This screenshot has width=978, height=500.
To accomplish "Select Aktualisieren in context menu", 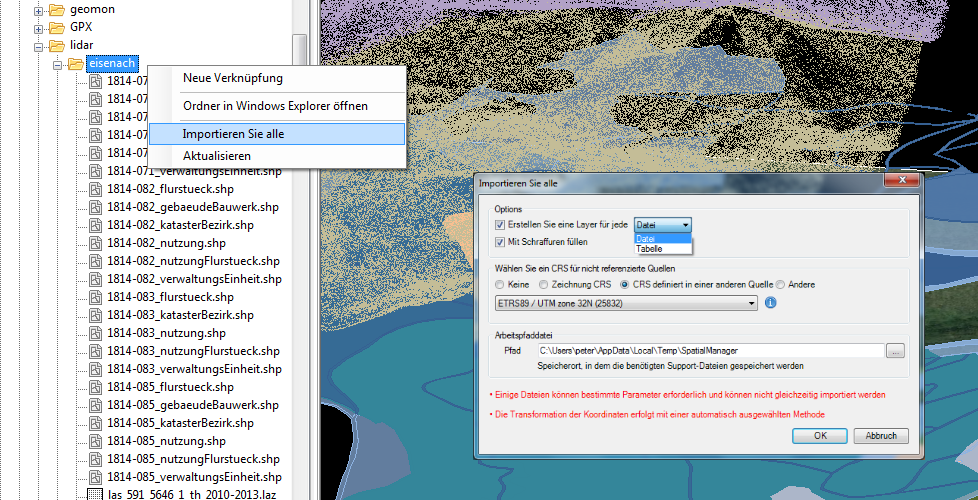I will click(x=277, y=156).
